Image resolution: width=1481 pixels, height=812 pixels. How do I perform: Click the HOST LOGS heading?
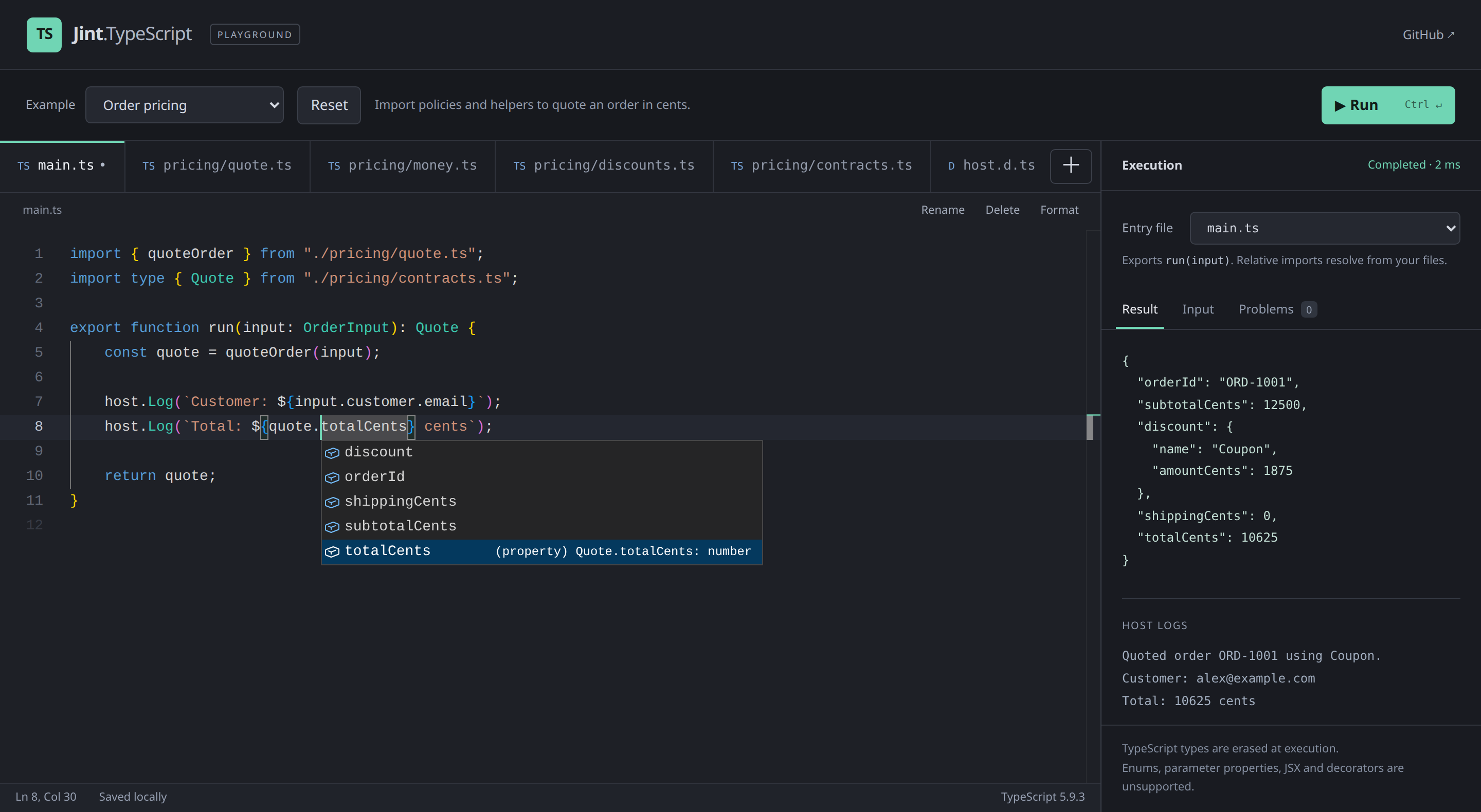pyautogui.click(x=1154, y=625)
